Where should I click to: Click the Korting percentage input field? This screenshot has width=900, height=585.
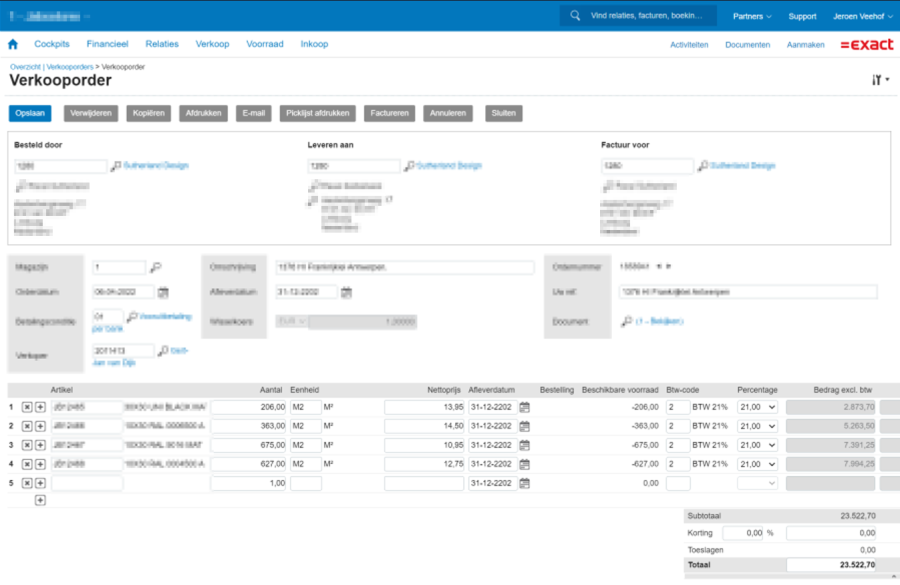pos(742,534)
